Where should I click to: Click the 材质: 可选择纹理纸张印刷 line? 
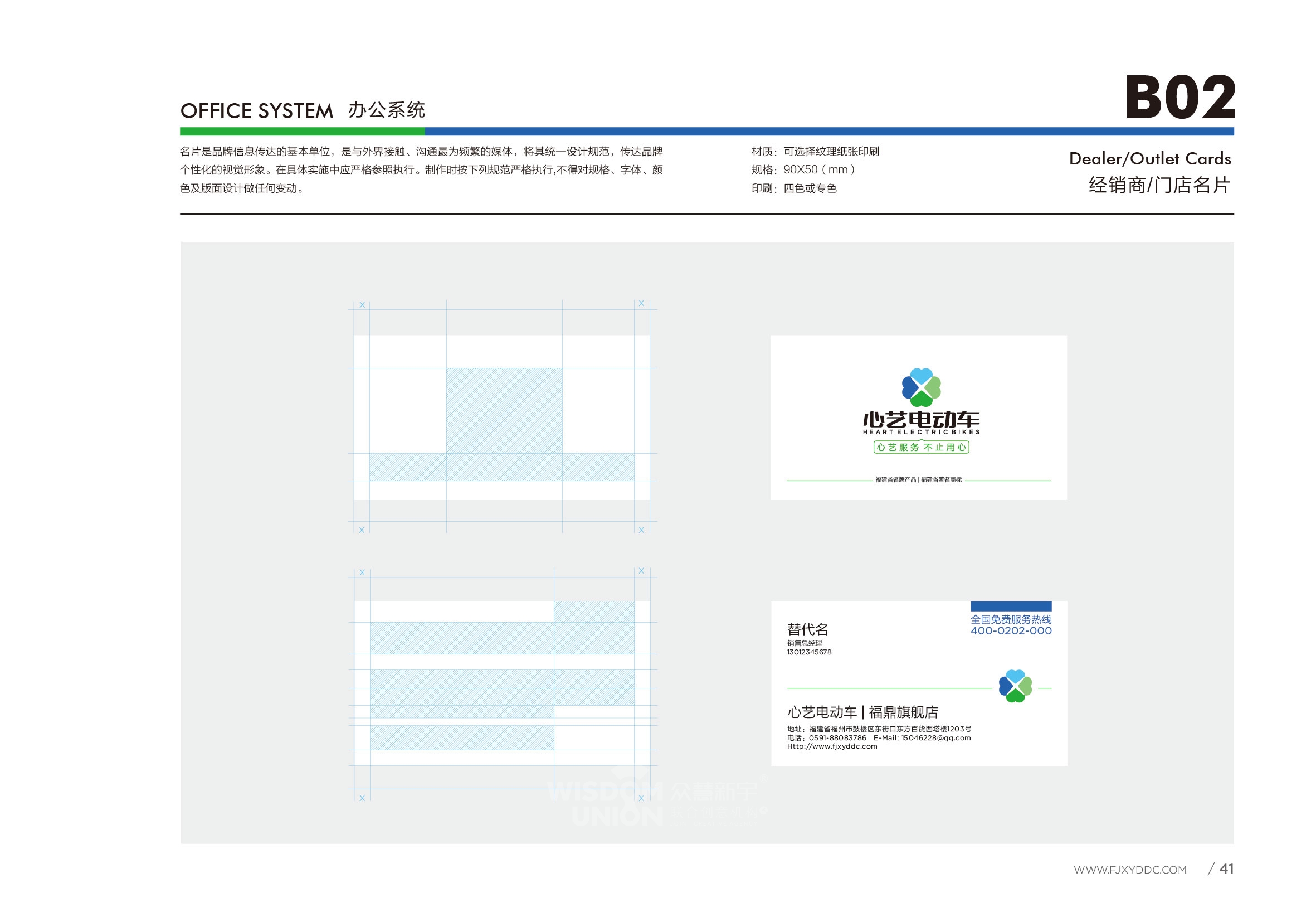(x=815, y=152)
